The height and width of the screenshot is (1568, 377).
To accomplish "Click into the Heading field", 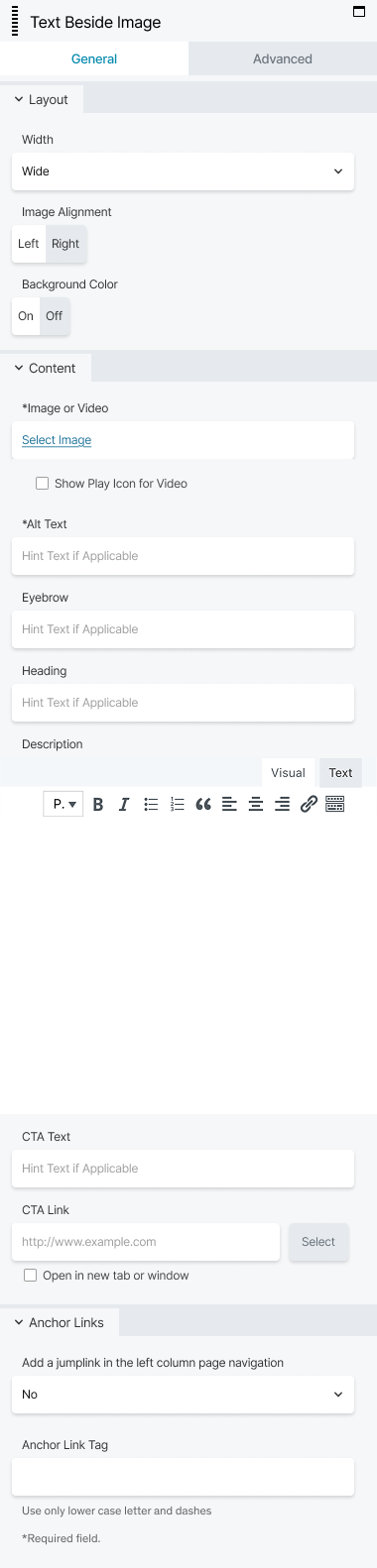I will pyautogui.click(x=183, y=703).
